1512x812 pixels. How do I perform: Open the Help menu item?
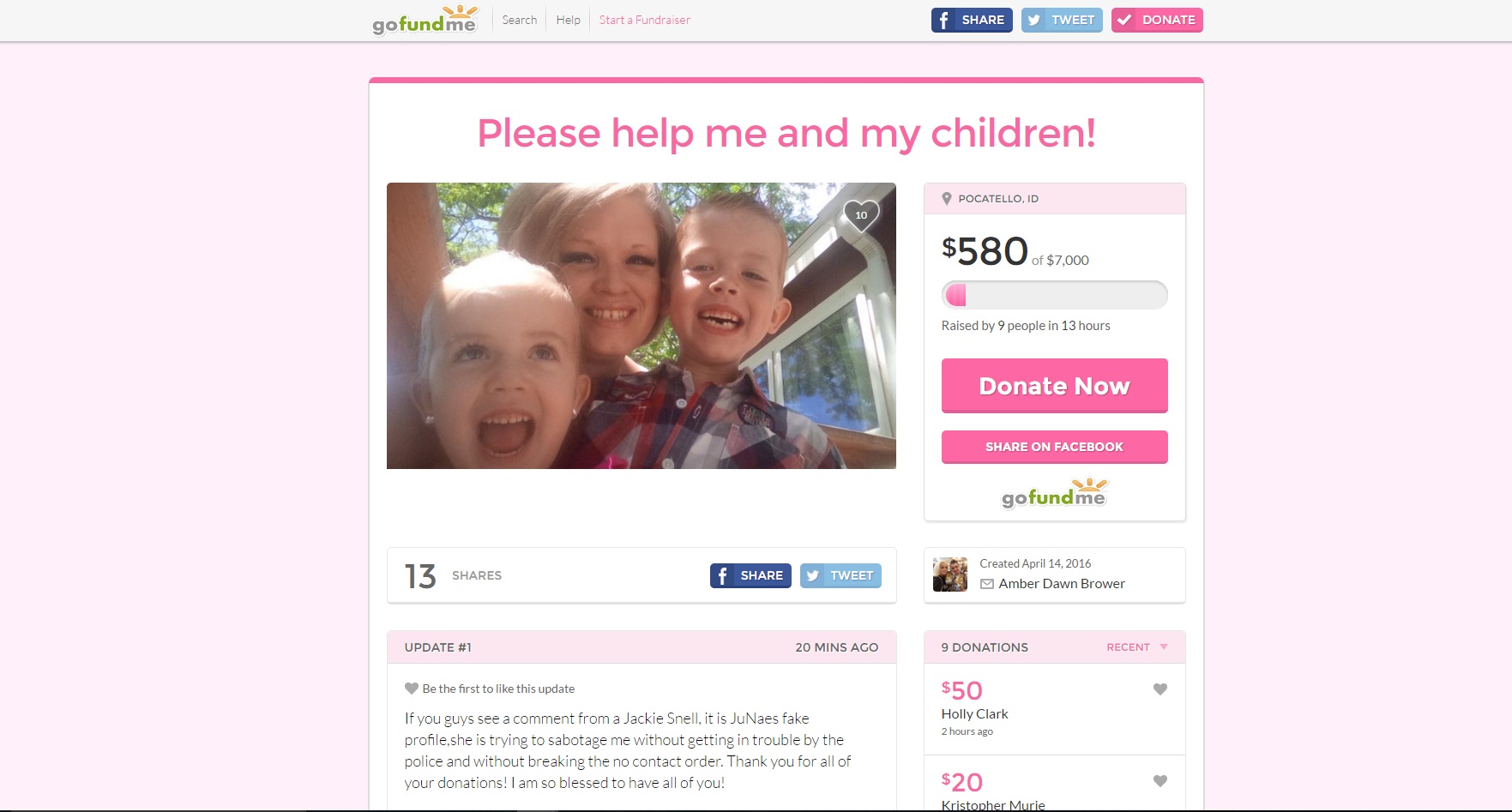pos(569,20)
